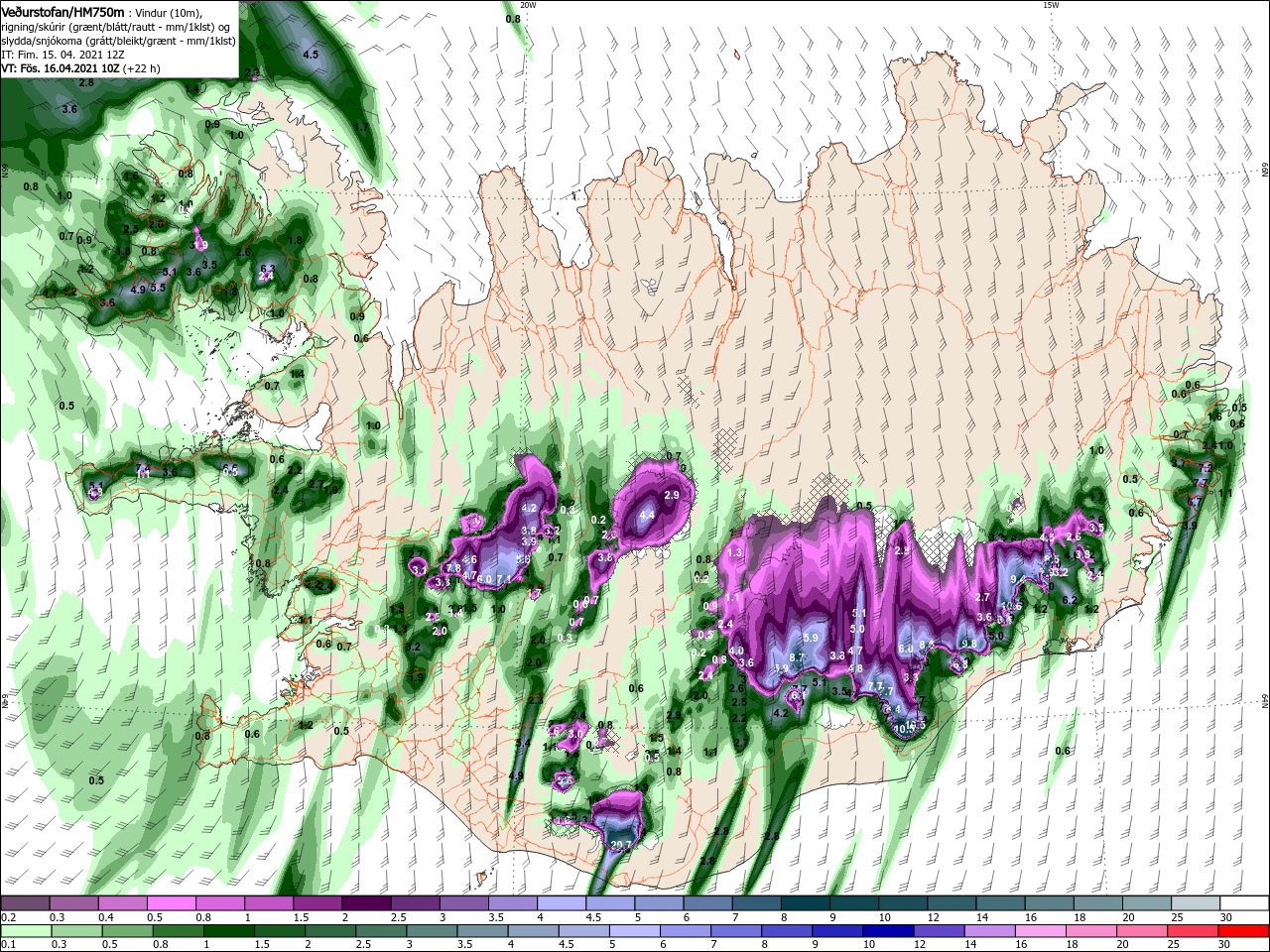The width and height of the screenshot is (1270, 952).
Task: Click the 9.8 precipitation value on the map
Action: 969,644
